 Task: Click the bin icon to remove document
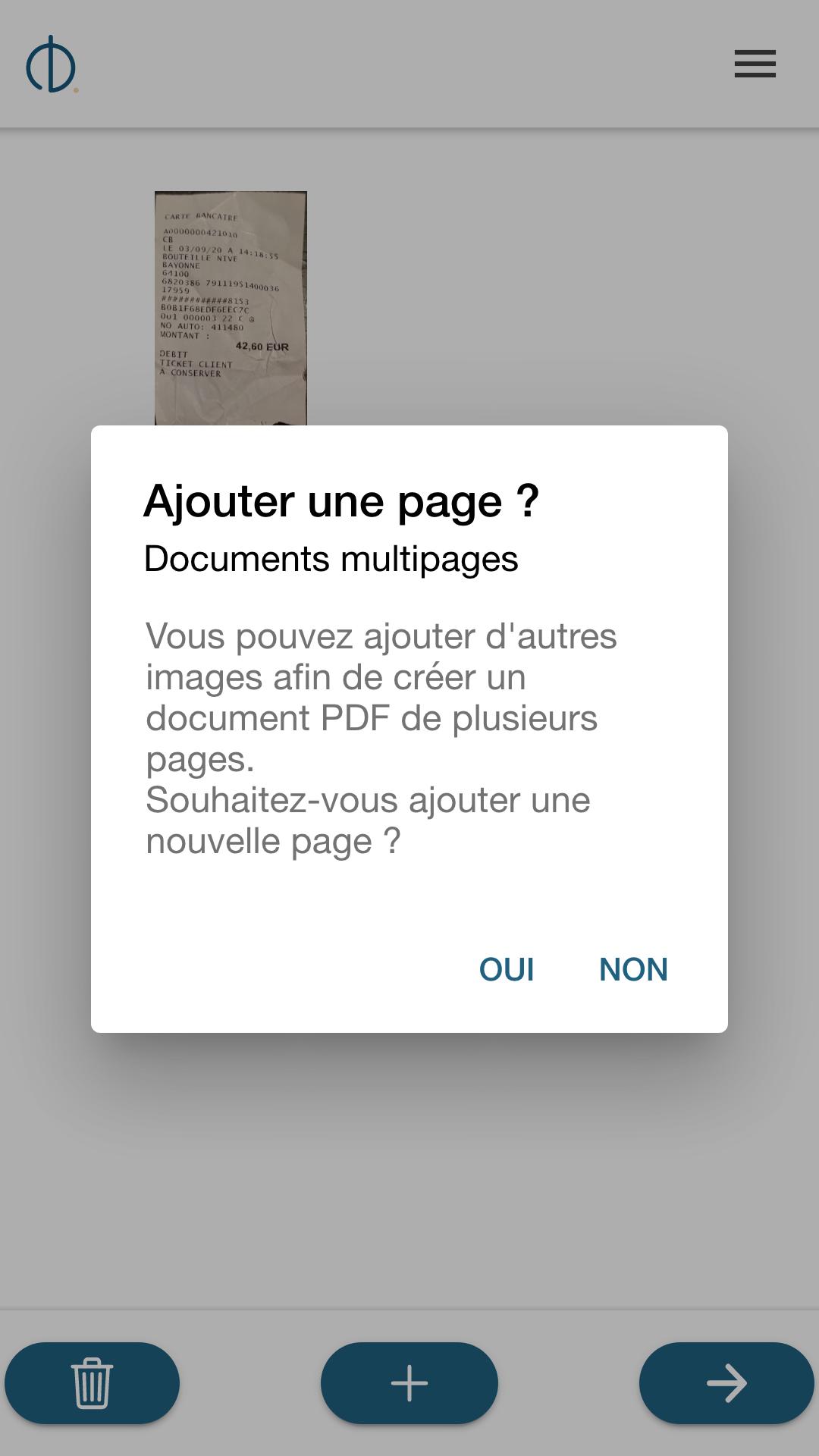92,1383
